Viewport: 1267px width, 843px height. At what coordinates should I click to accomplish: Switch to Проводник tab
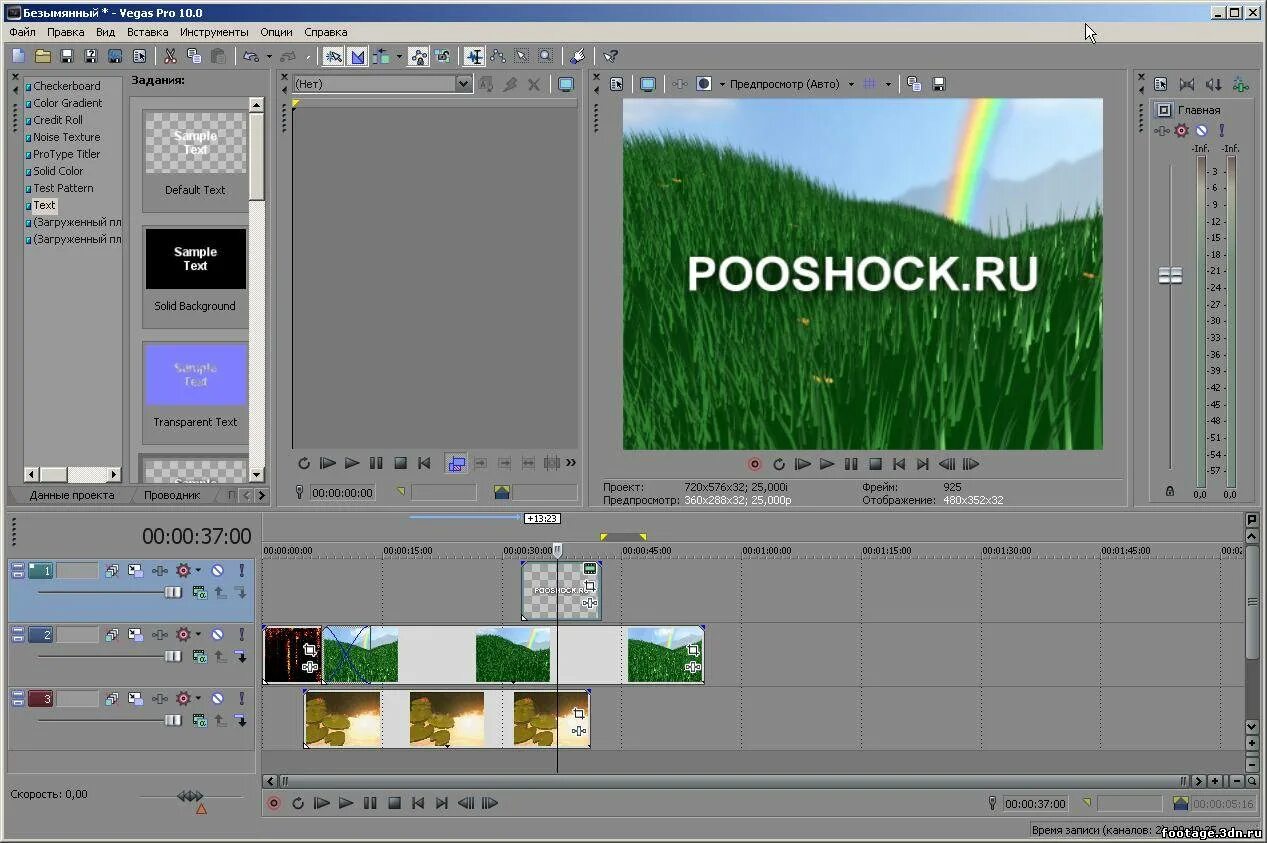(171, 495)
